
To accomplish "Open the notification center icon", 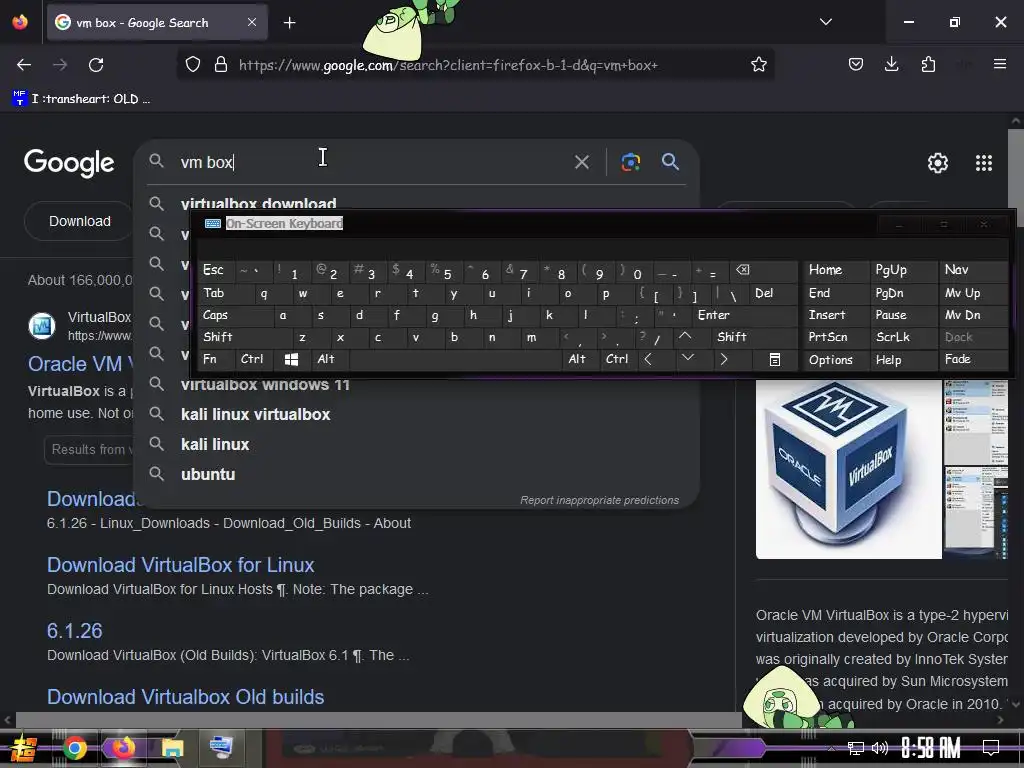I will tap(991, 748).
